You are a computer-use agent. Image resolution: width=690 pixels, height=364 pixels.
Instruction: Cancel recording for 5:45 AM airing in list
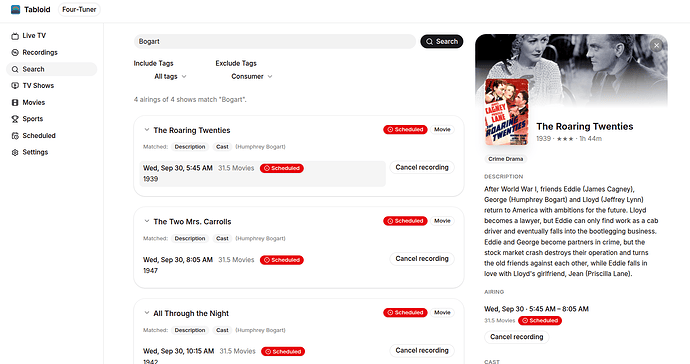click(x=422, y=167)
